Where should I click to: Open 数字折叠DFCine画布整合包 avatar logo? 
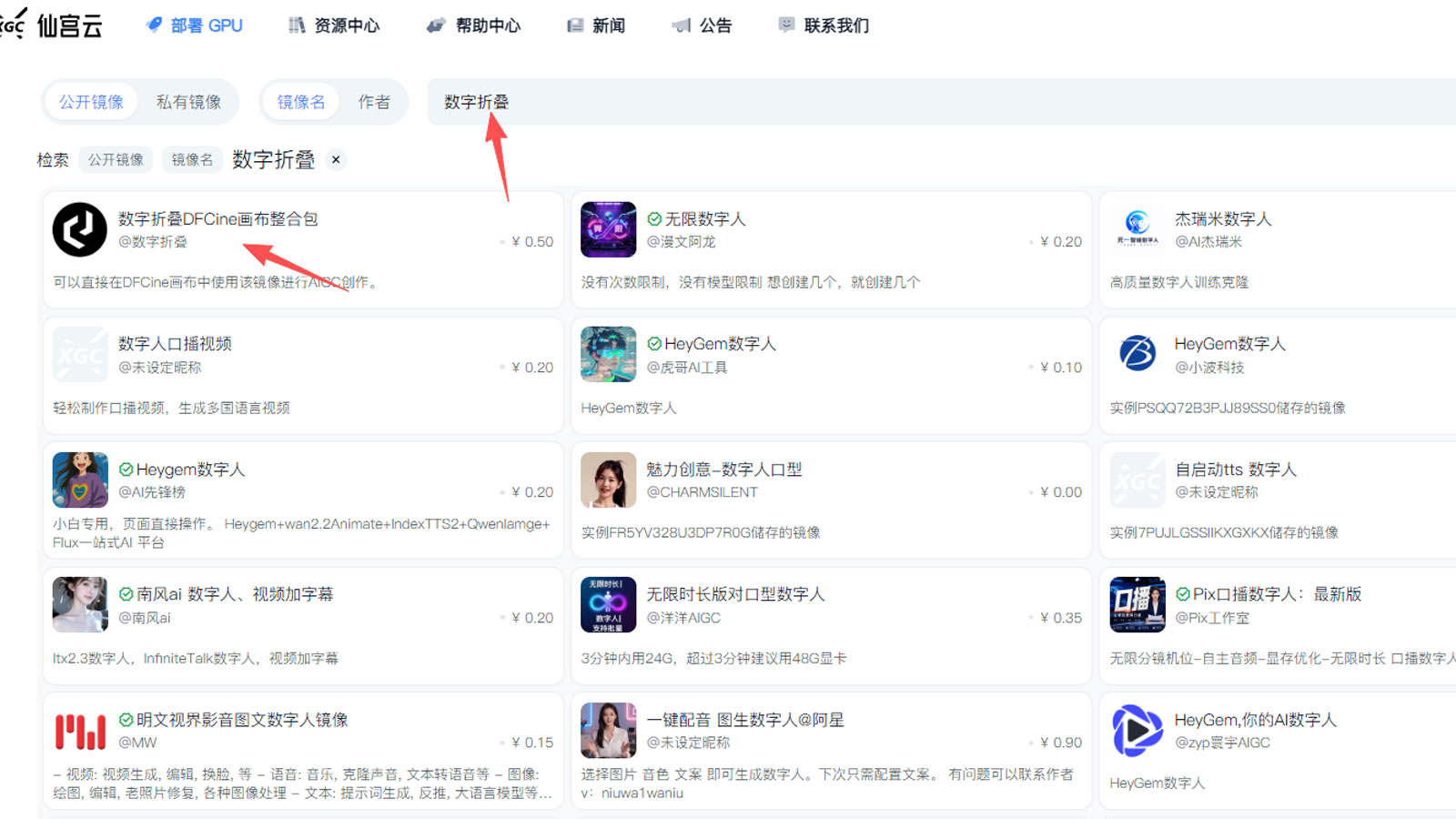click(80, 229)
